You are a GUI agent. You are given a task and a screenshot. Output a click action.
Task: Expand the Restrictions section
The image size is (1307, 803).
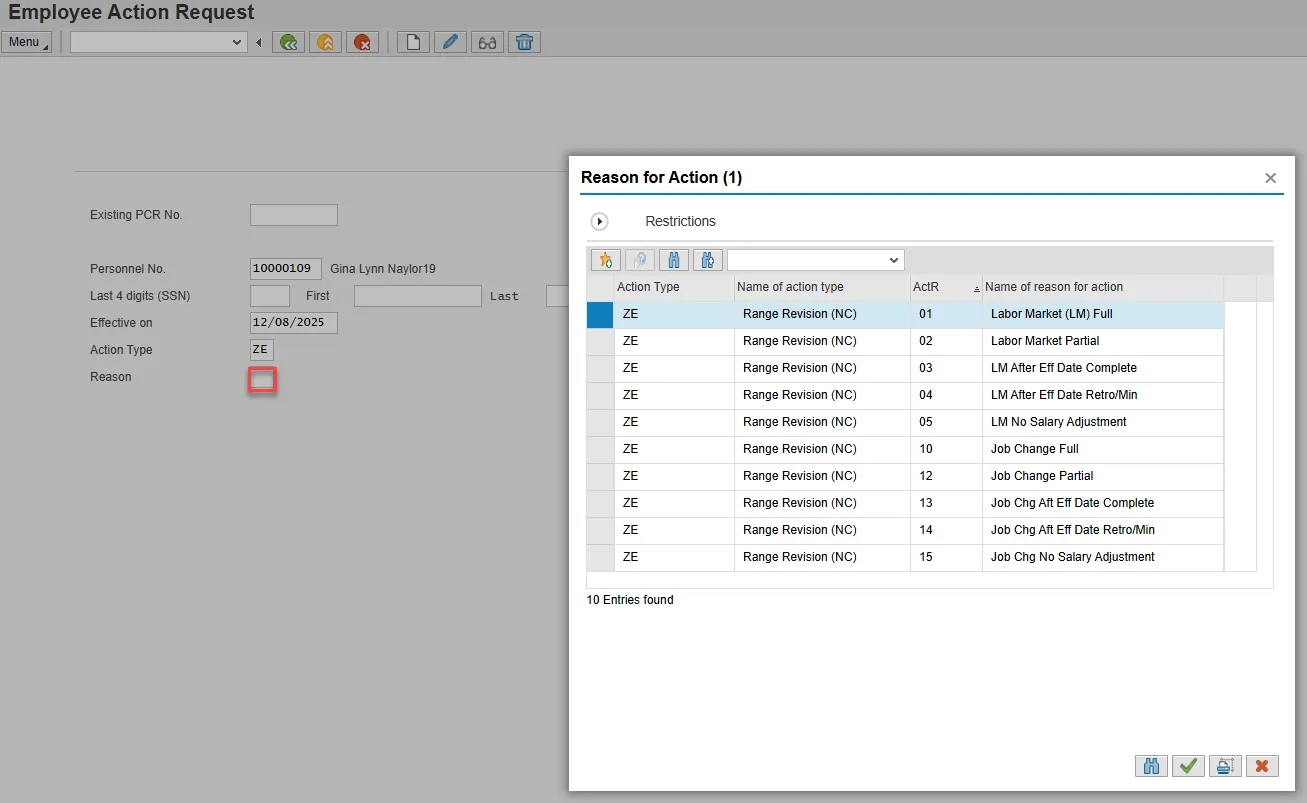coord(600,221)
